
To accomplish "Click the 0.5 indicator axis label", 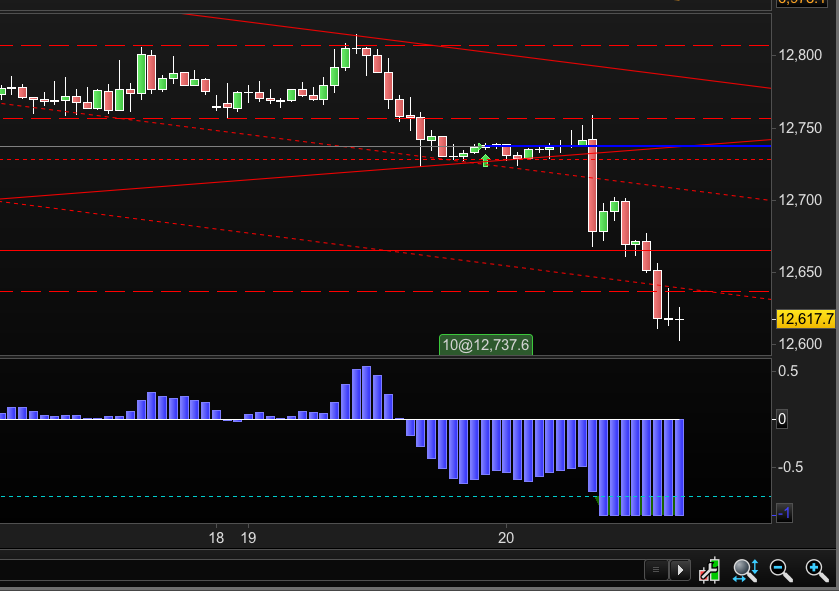I will pyautogui.click(x=788, y=371).
